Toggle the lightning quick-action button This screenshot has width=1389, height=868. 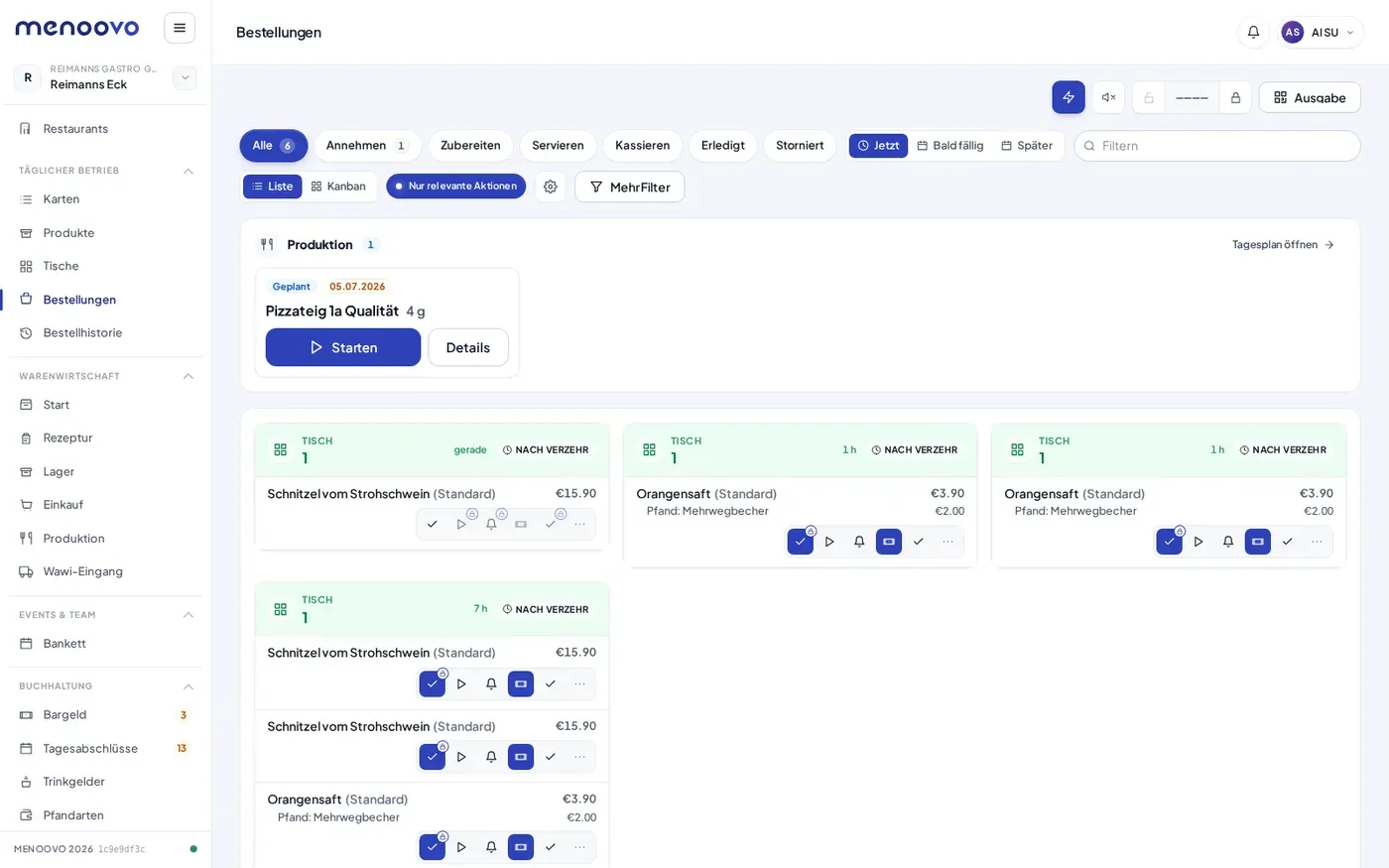1069,97
